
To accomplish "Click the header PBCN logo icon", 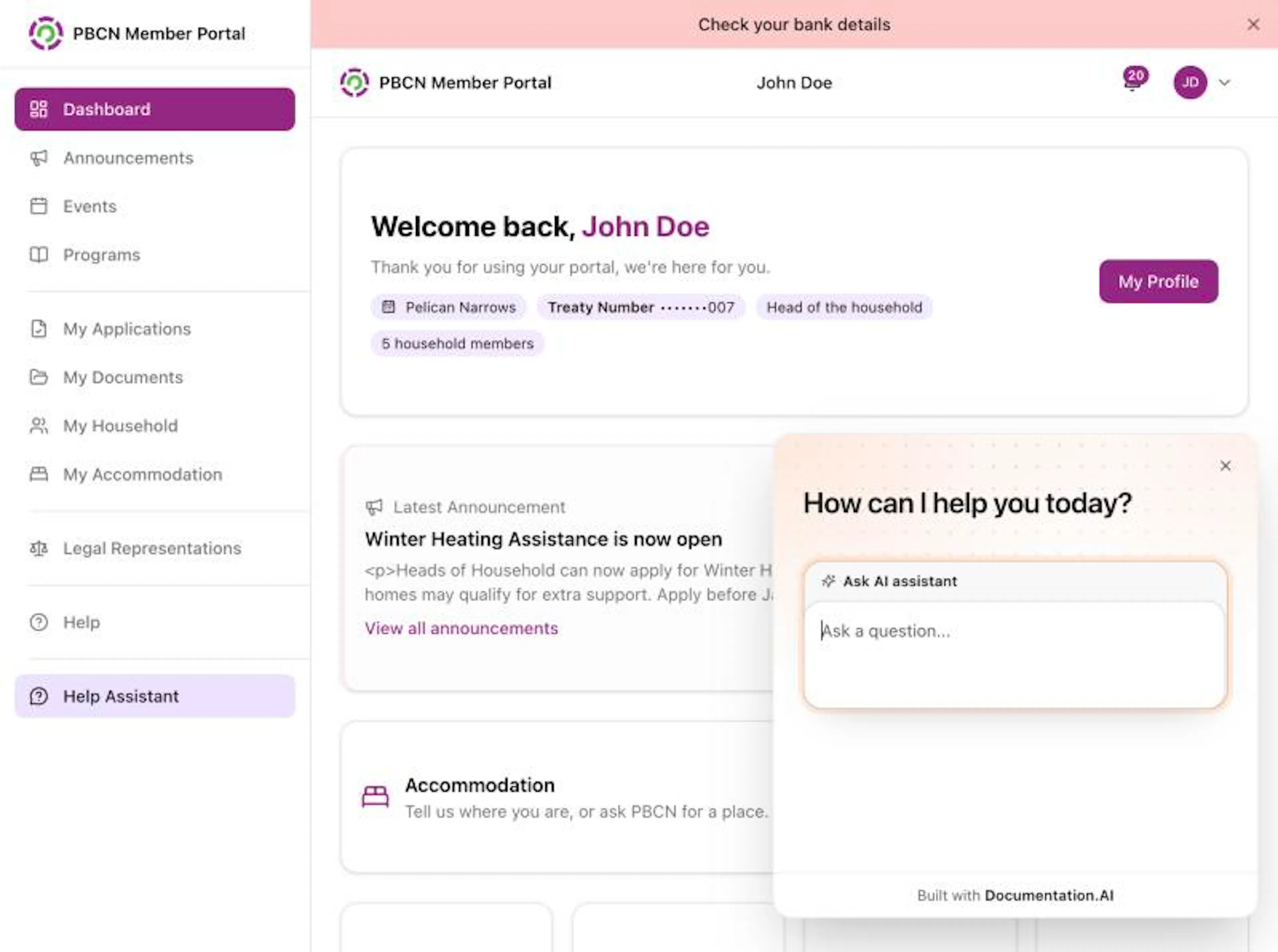I will [354, 83].
